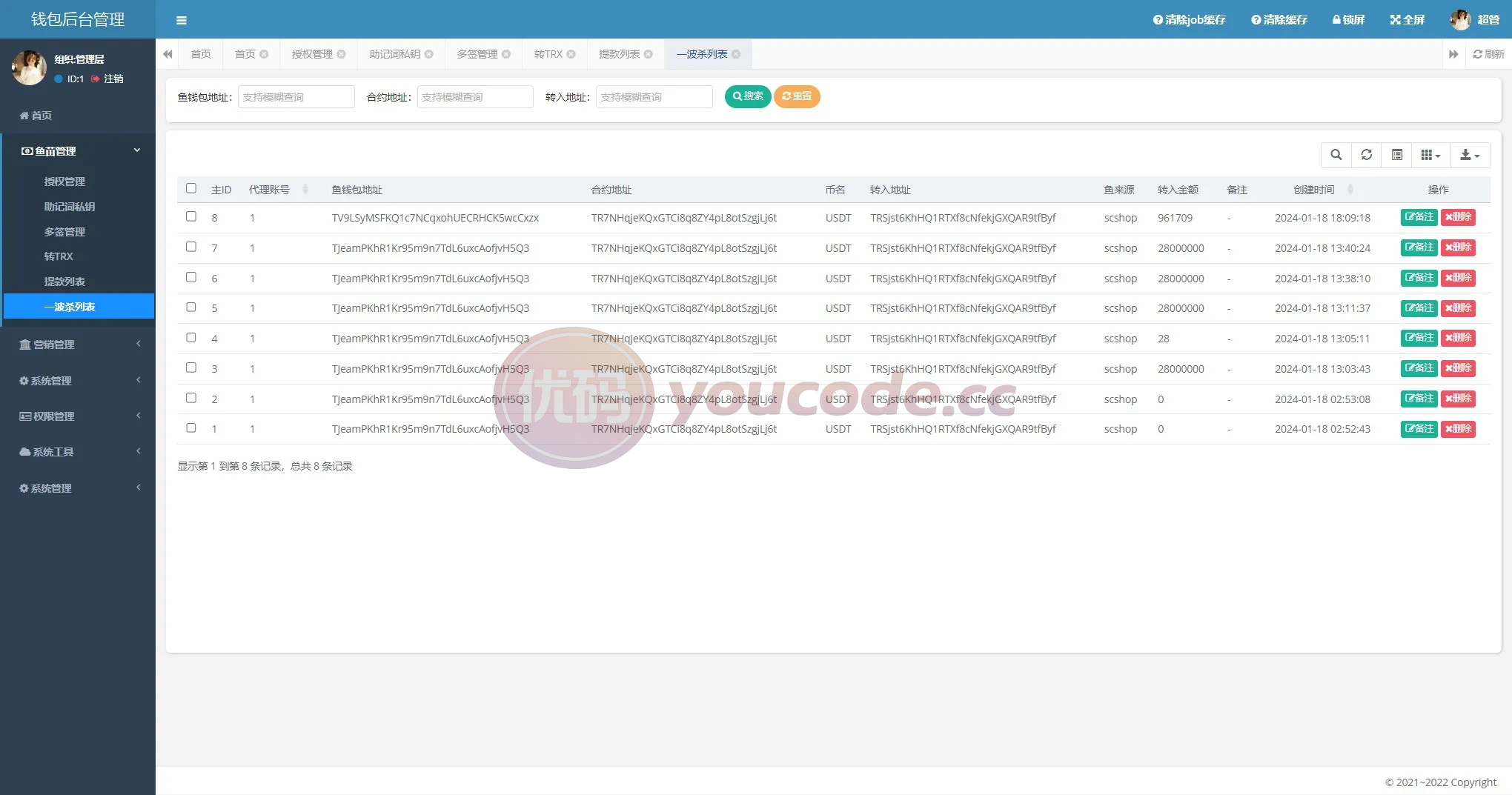Screen dimensions: 1512x795
Task: Open the export data dropdown
Action: (1470, 155)
